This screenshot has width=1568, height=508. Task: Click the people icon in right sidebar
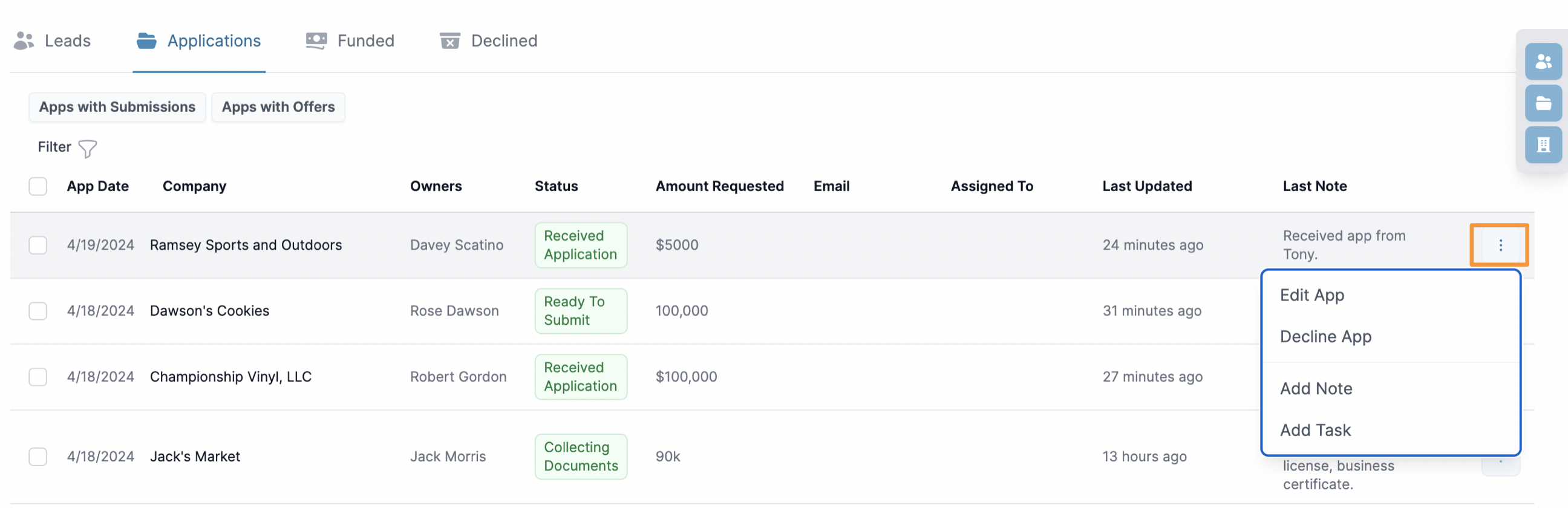(x=1543, y=62)
